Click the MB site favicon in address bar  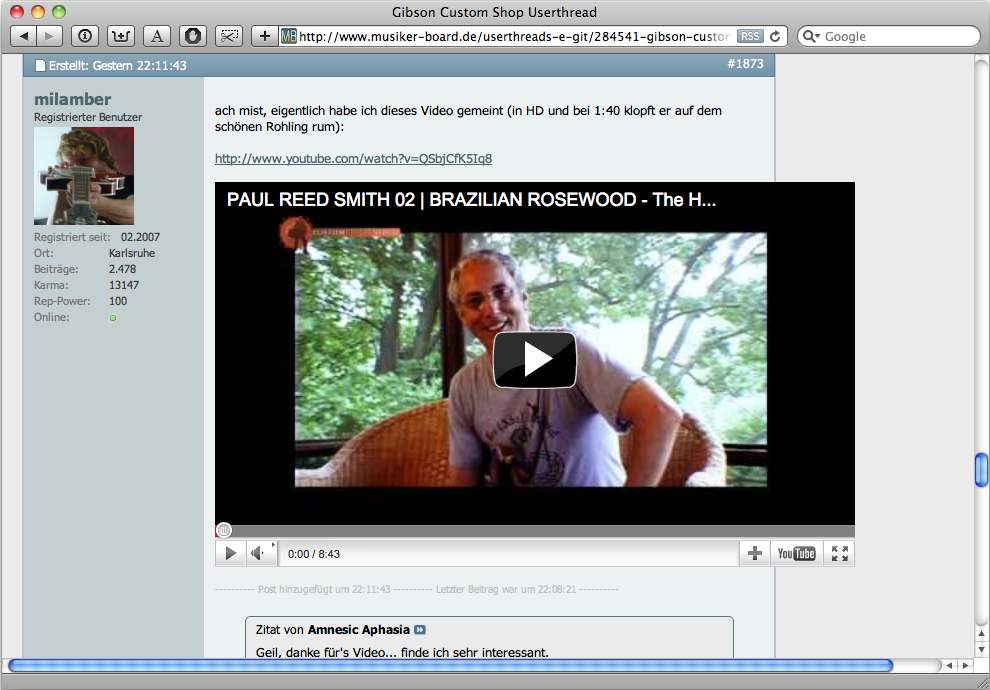(x=289, y=36)
